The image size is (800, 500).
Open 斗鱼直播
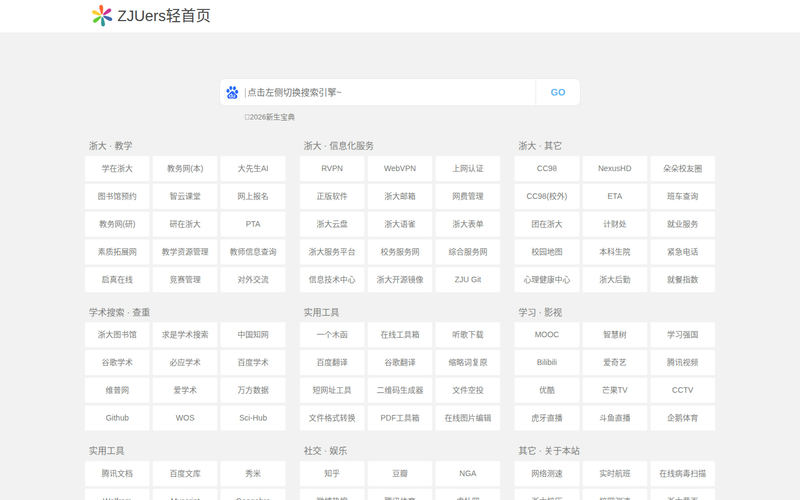pyautogui.click(x=615, y=418)
